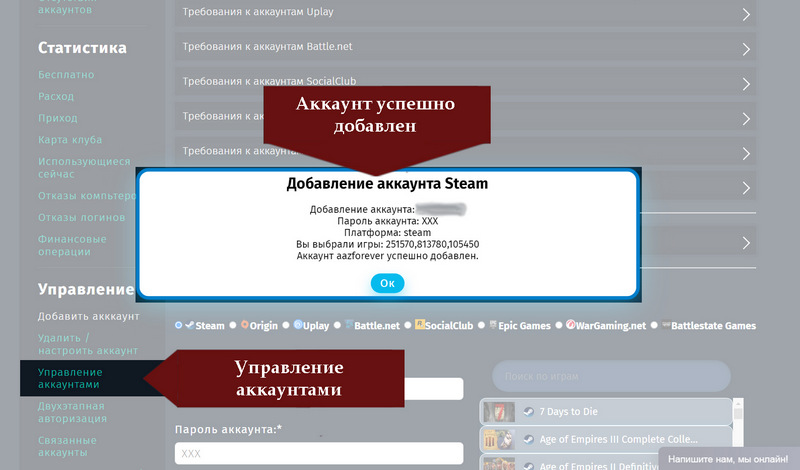Click the Battlestate Games platform icon

click(x=666, y=325)
